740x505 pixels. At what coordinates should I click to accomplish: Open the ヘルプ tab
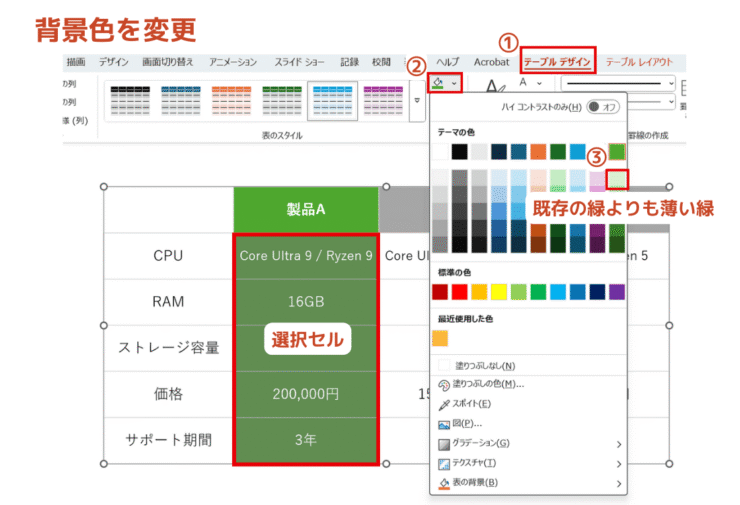click(x=447, y=62)
